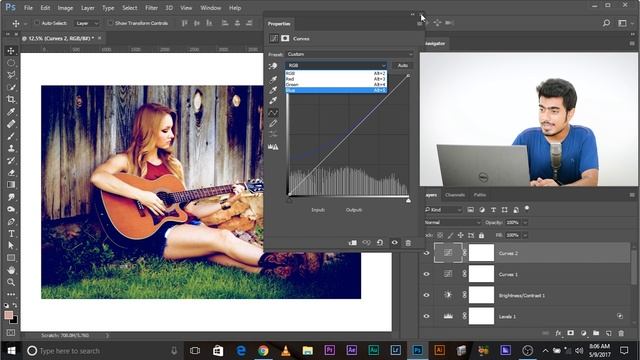The image size is (640, 360).
Task: Pick the black point eyedropper in Curves
Action: coord(273,79)
